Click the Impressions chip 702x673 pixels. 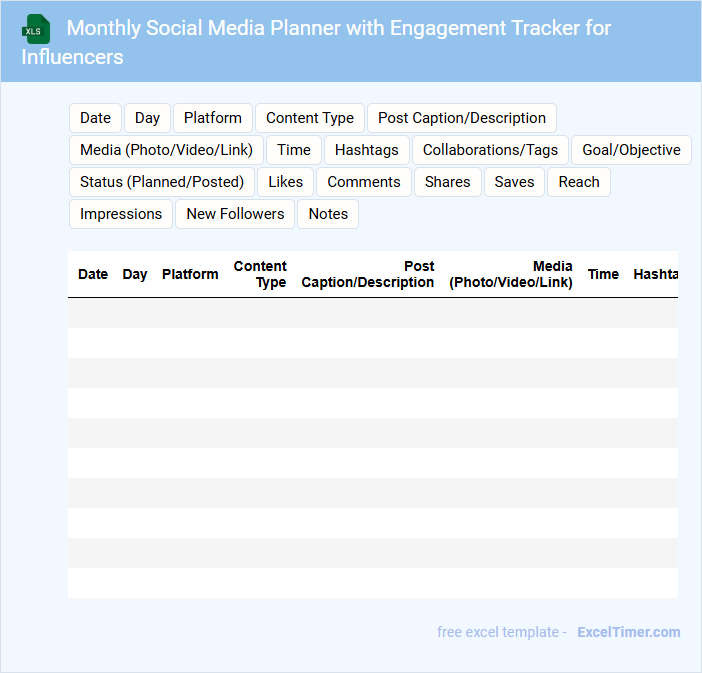[121, 214]
